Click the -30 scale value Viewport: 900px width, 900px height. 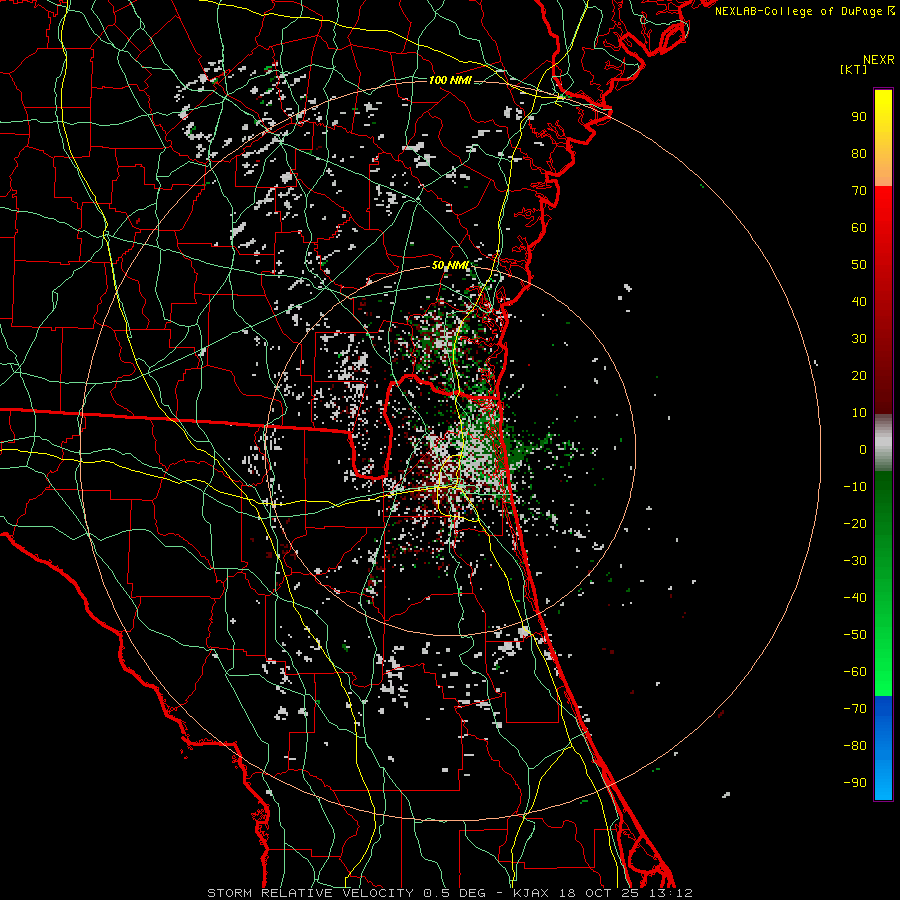click(x=855, y=561)
